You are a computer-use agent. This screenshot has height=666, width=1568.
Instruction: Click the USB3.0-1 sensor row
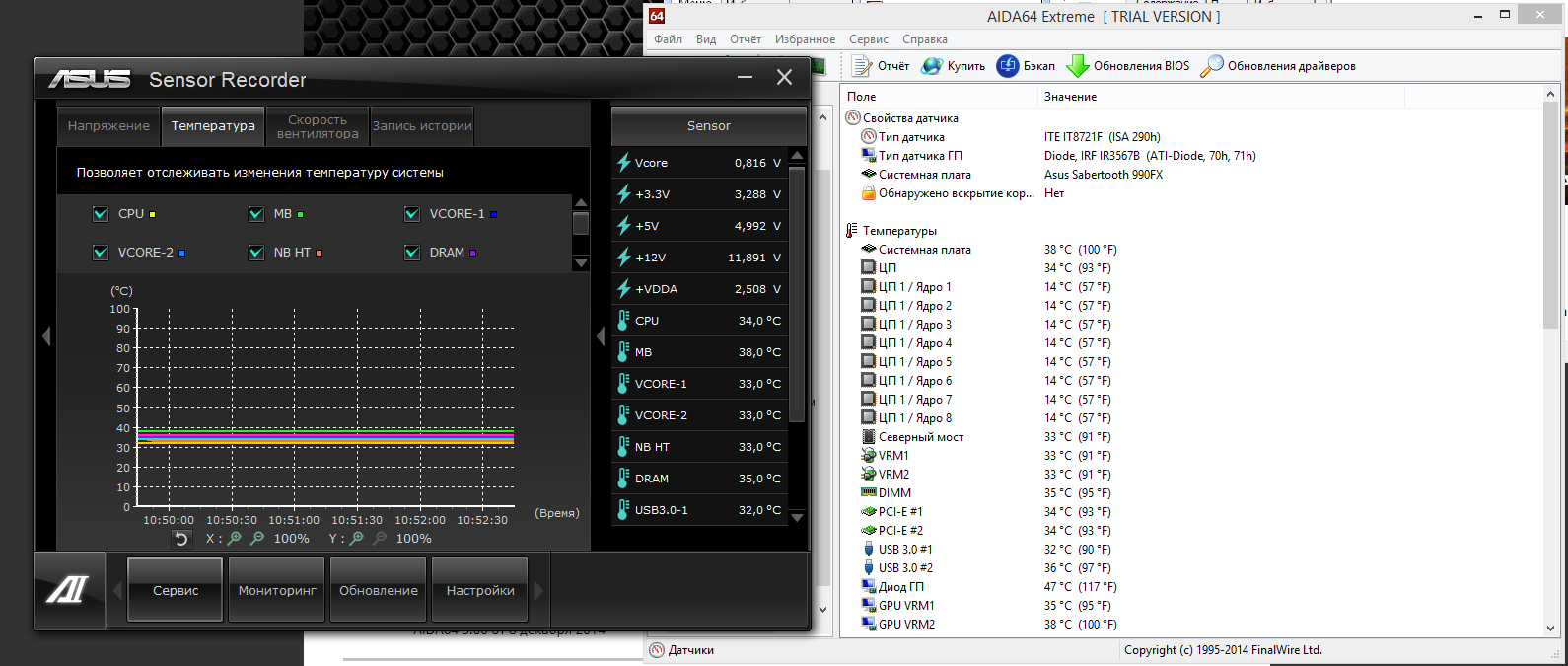[x=700, y=510]
